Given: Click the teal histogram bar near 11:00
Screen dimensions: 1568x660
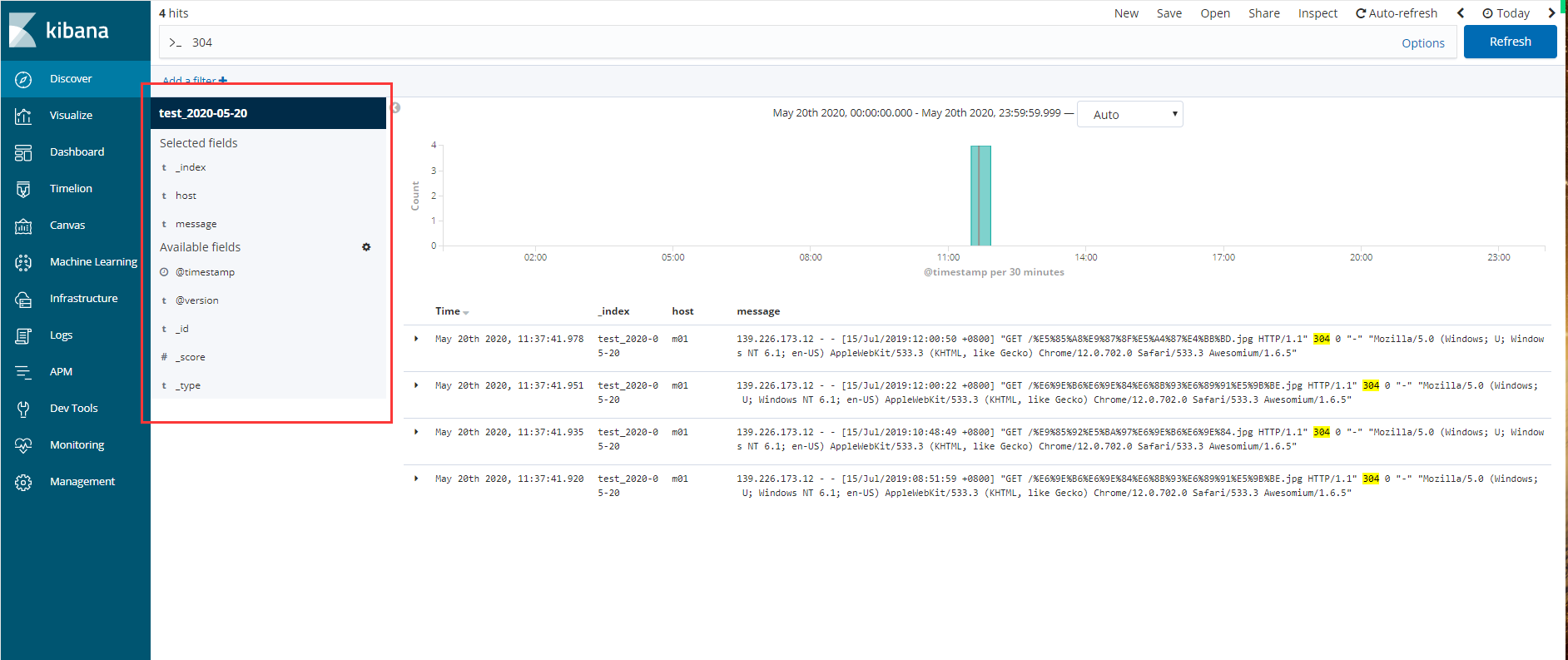Looking at the screenshot, I should pyautogui.click(x=980, y=196).
